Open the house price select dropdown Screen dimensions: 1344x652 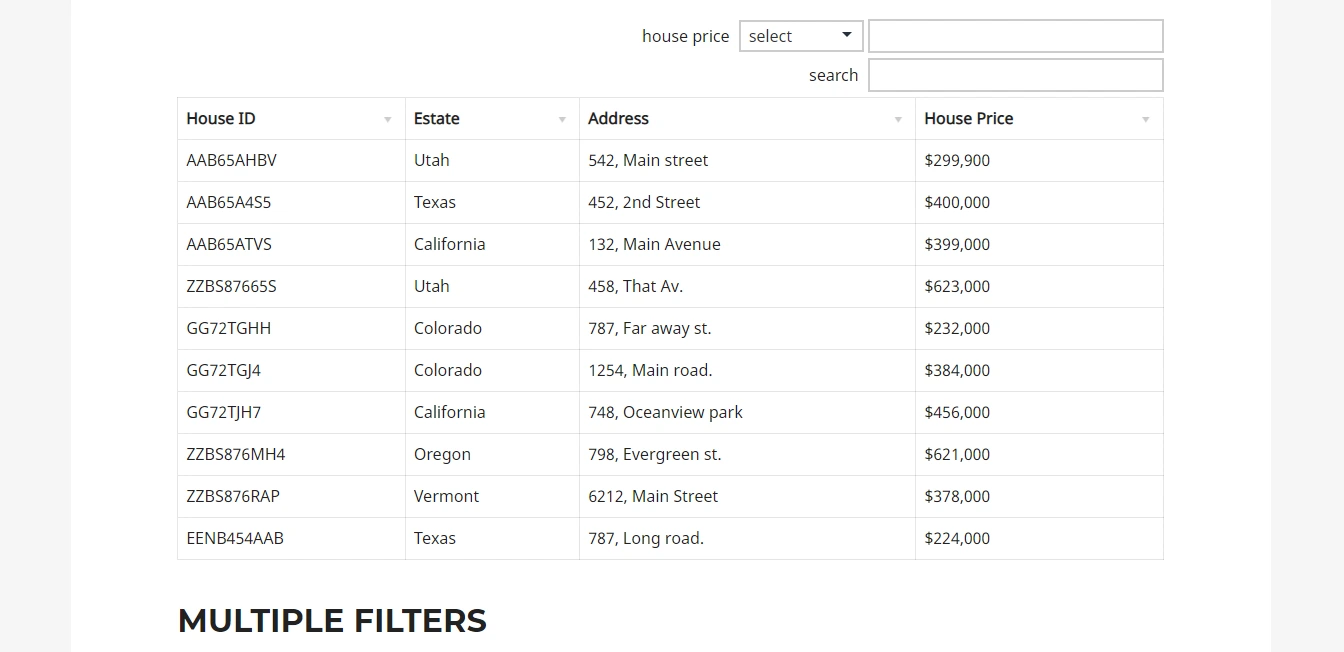click(x=801, y=36)
